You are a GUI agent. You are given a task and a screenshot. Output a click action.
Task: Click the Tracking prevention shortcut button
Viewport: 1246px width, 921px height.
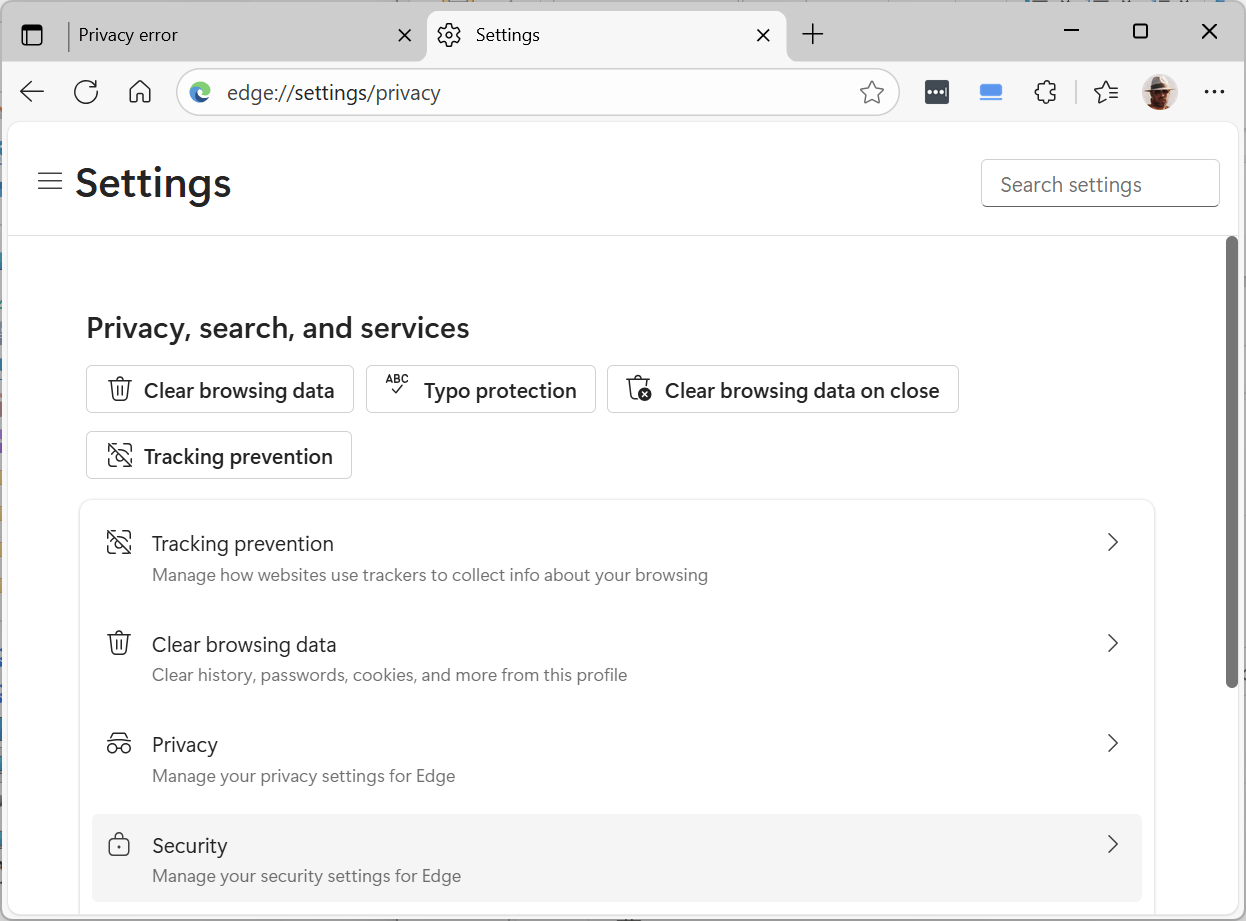[219, 456]
